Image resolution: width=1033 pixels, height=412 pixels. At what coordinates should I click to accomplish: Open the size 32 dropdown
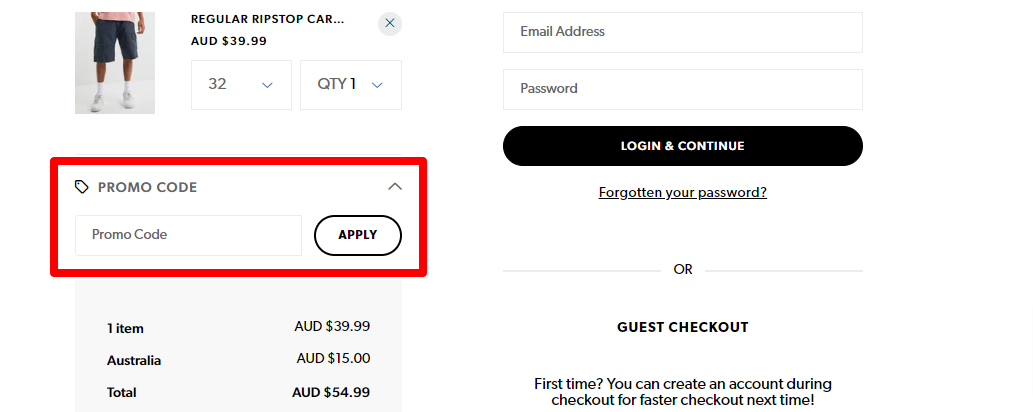point(241,85)
